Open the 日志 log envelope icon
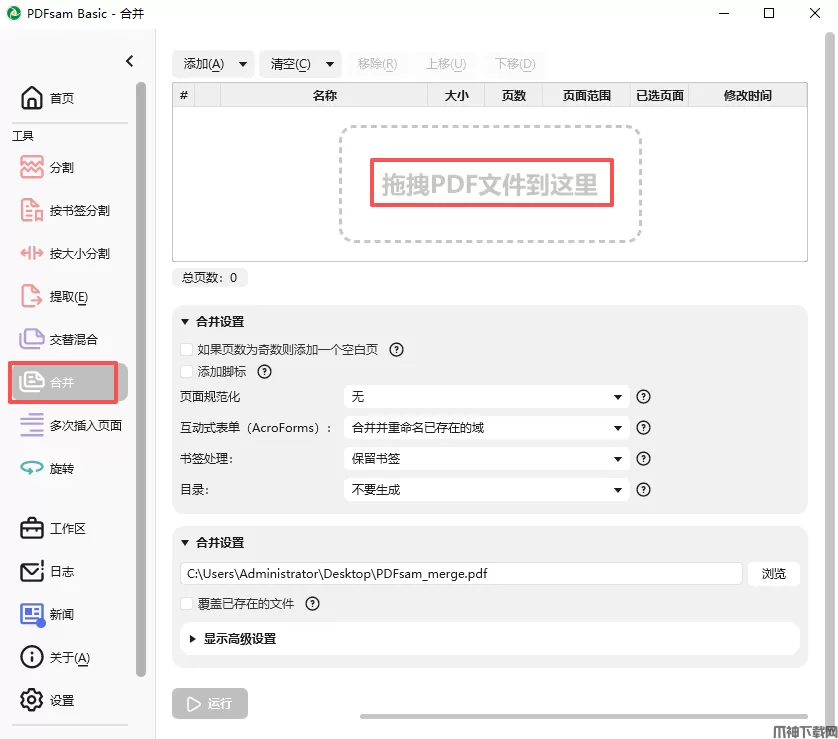838x739 pixels. click(x=32, y=571)
